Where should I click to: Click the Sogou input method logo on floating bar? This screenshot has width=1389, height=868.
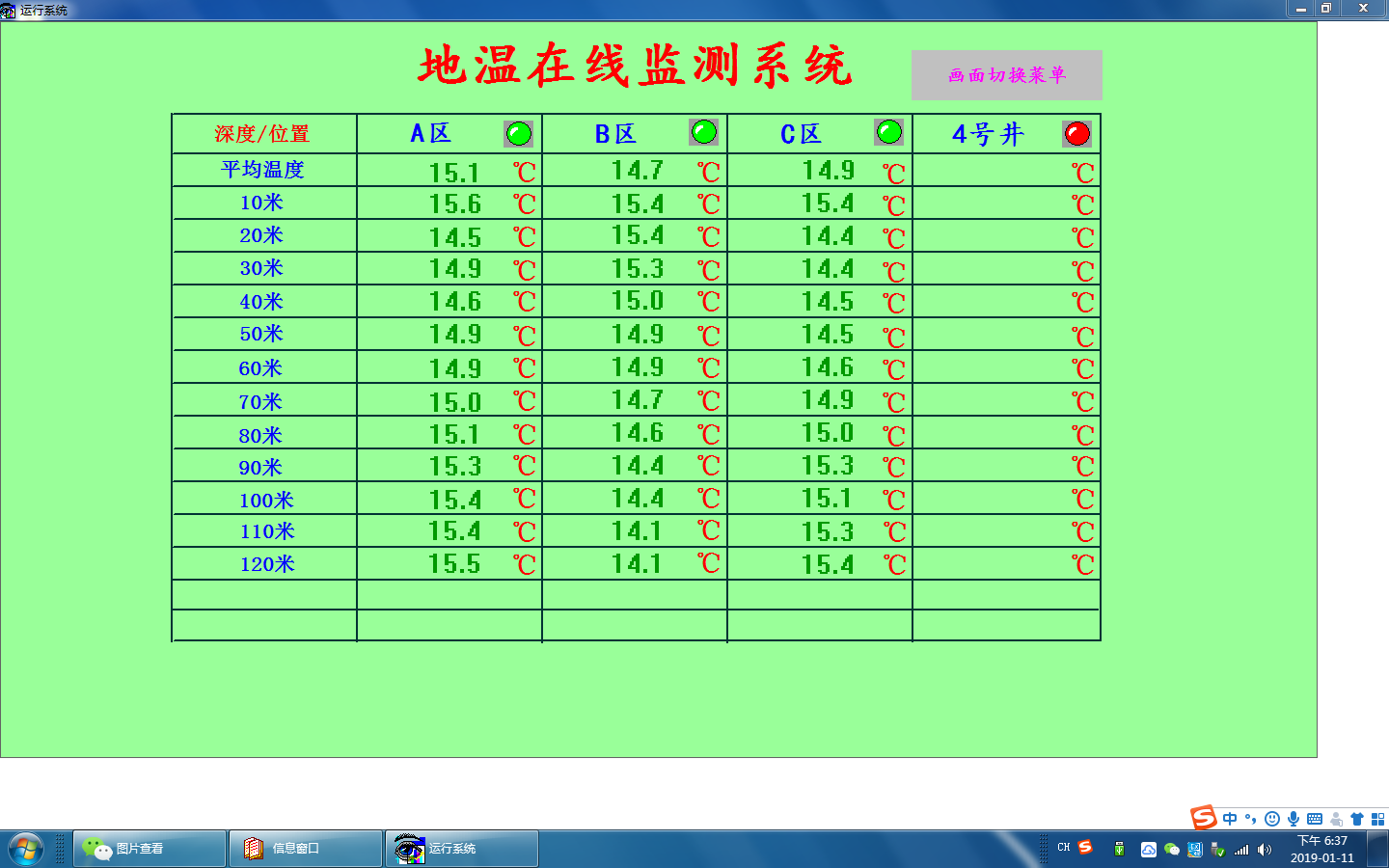(x=1204, y=818)
